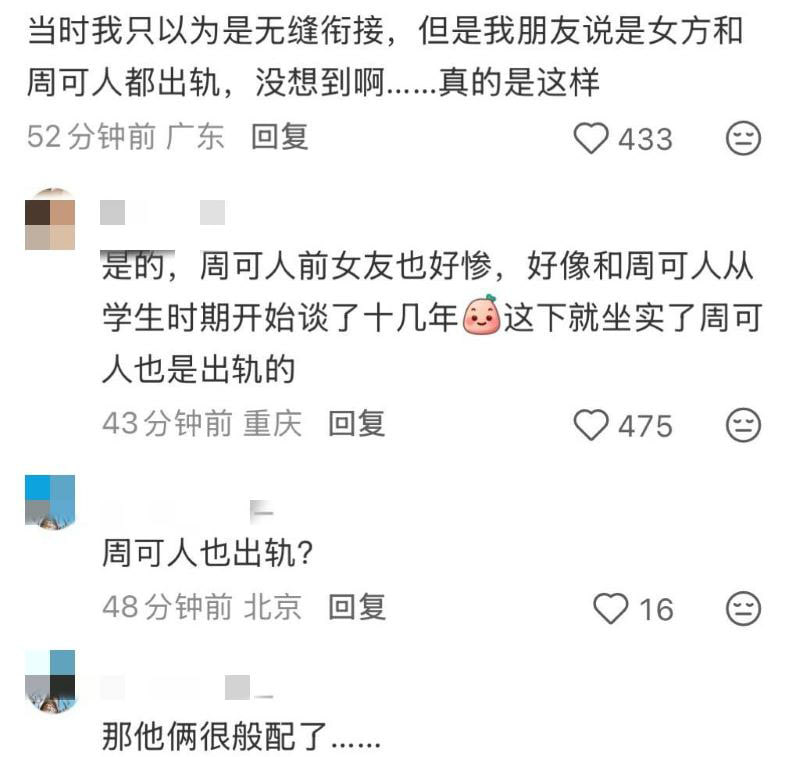800x757 pixels.
Task: Reply to the Guangdong comment posted 52 minutes ago
Action: 280,137
